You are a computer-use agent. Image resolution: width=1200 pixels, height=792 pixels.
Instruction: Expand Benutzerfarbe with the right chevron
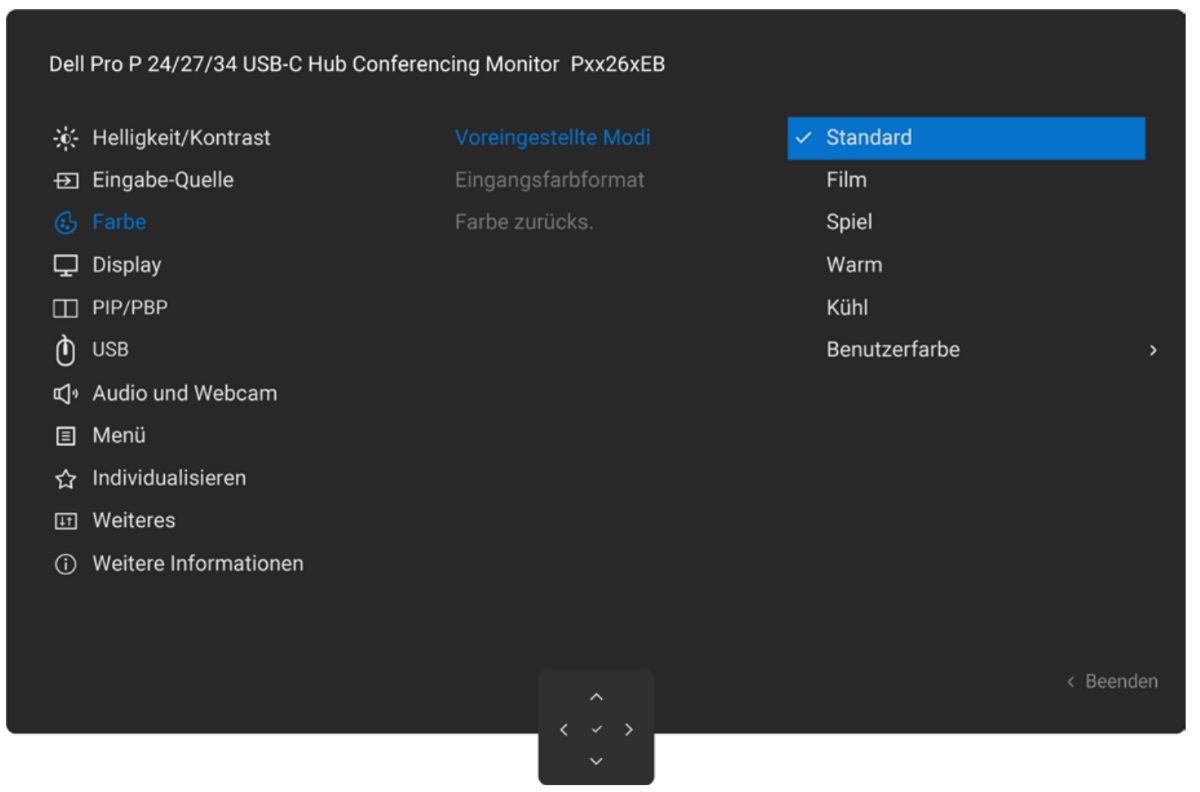(1153, 350)
